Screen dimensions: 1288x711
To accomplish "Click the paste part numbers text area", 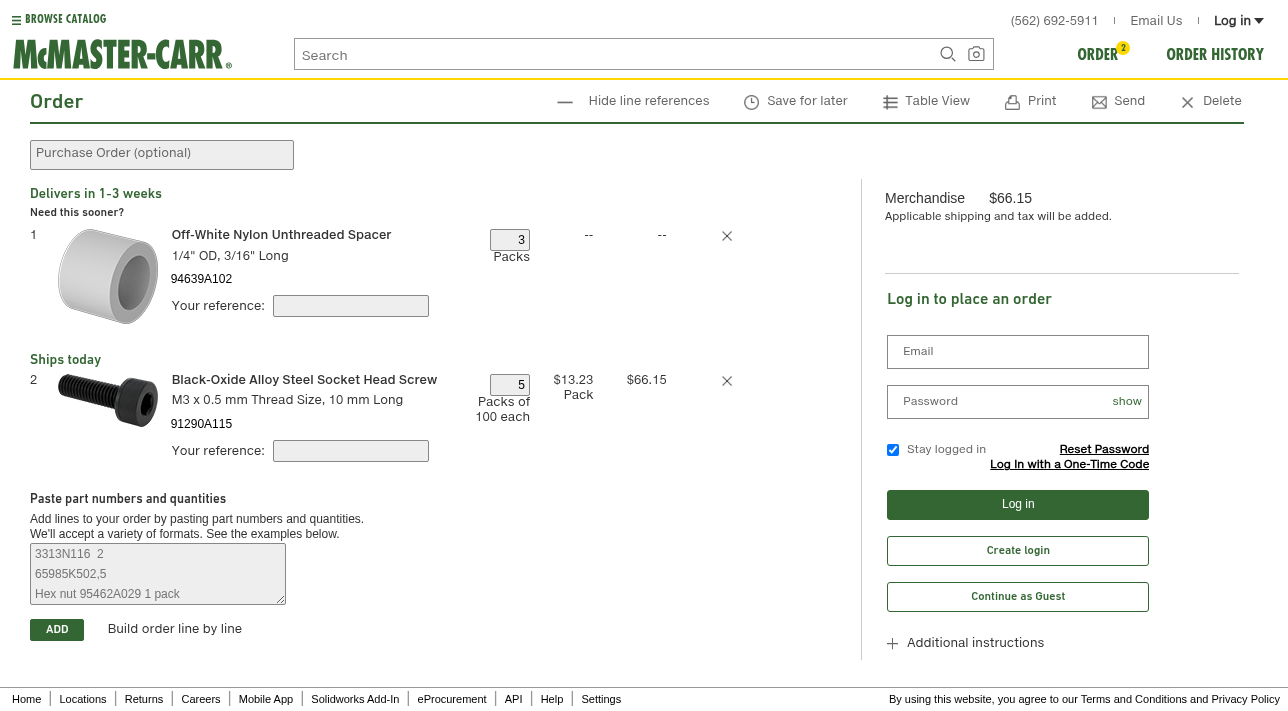I will click(158, 574).
